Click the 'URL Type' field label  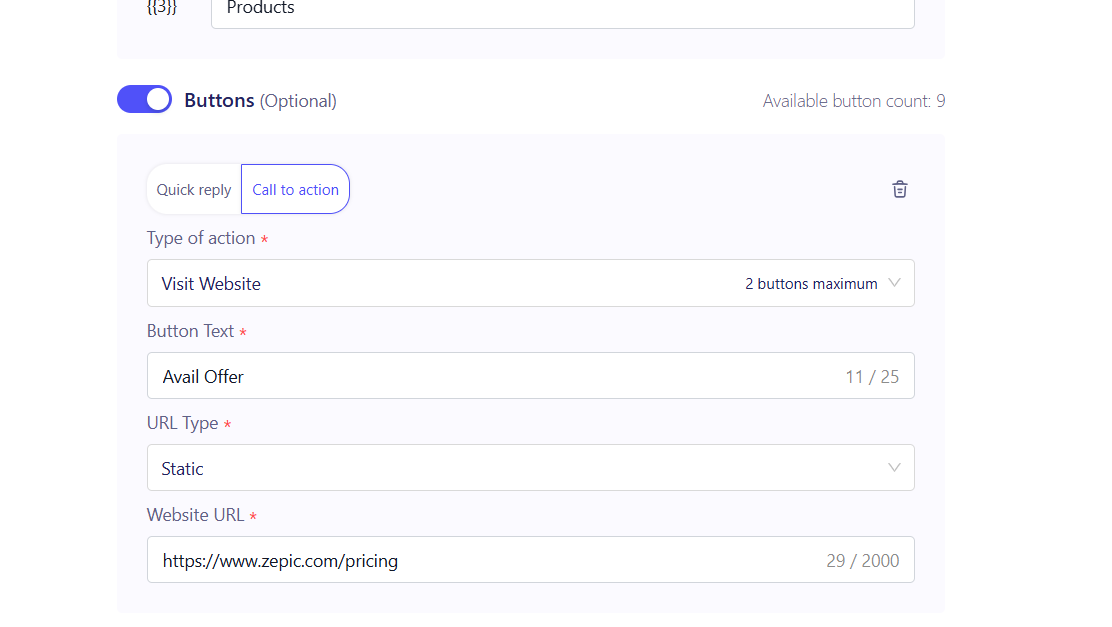pos(182,423)
